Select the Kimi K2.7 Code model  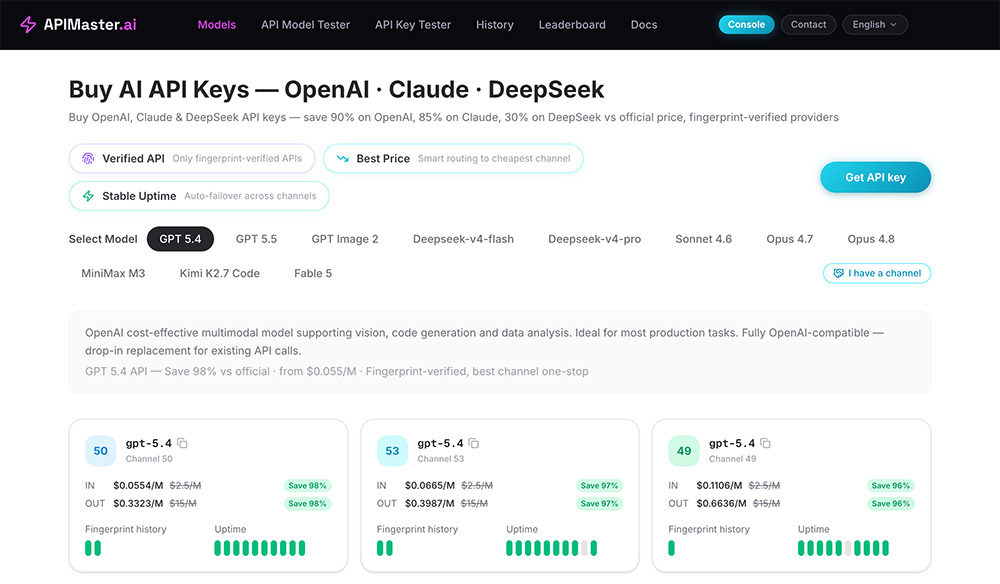pos(219,274)
